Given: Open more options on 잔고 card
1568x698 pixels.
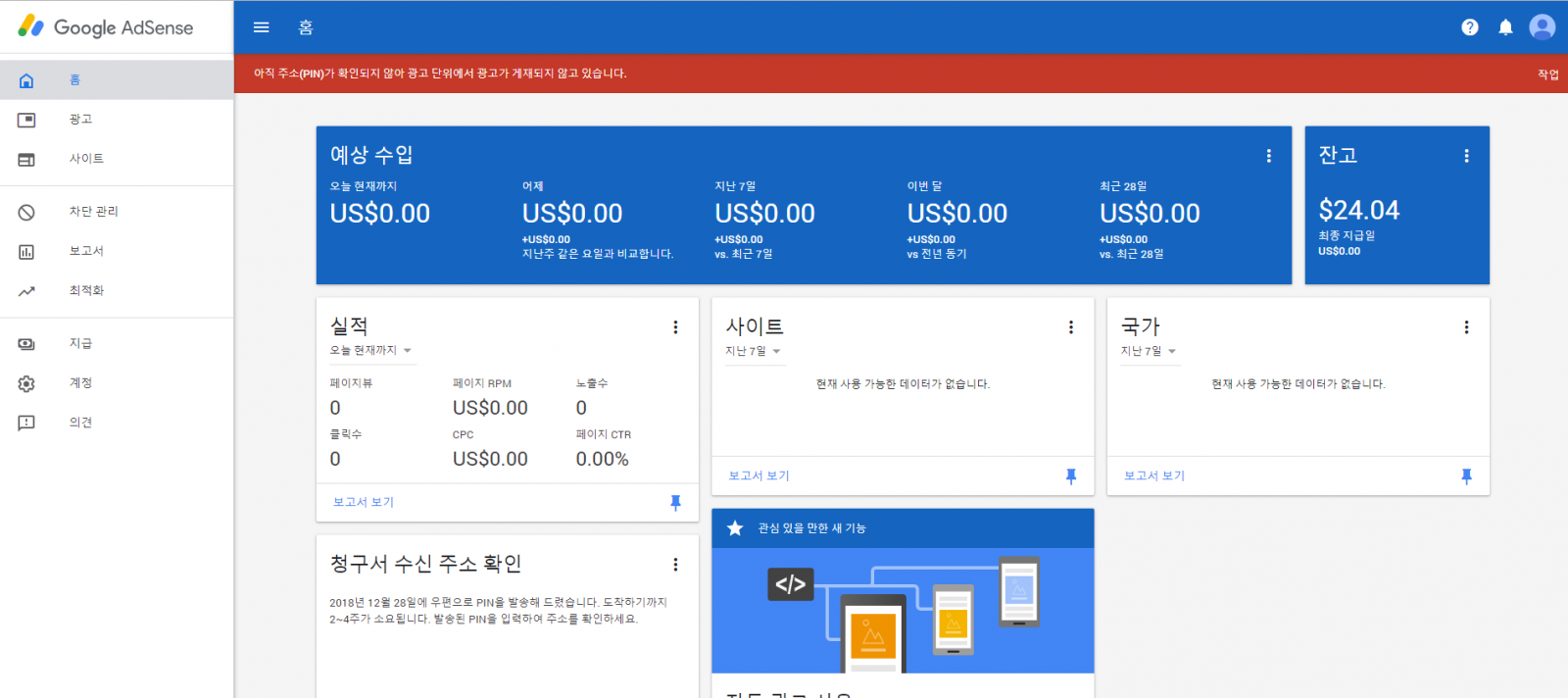Looking at the screenshot, I should click(1466, 156).
